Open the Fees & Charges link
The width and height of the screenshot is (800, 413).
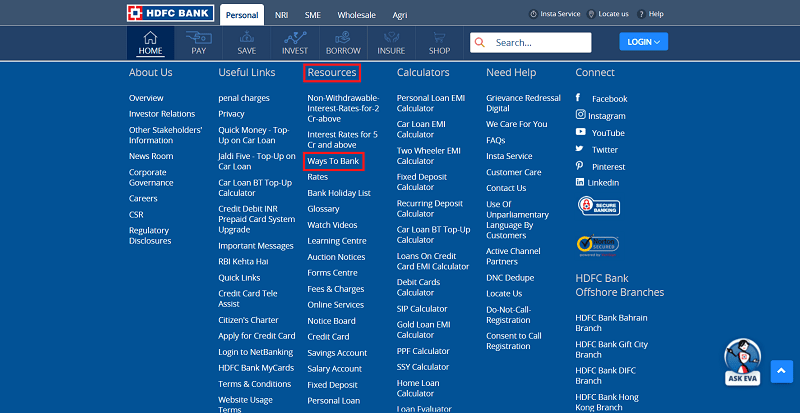point(336,289)
